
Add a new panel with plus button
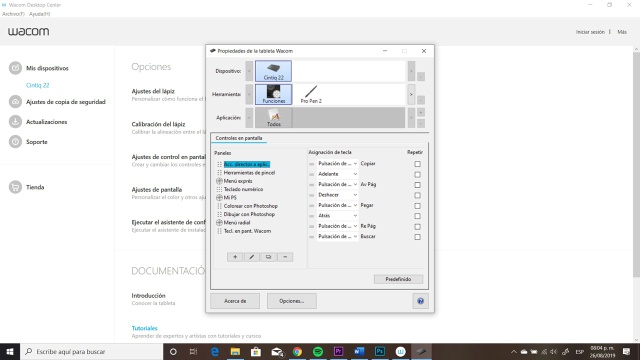(x=235, y=257)
